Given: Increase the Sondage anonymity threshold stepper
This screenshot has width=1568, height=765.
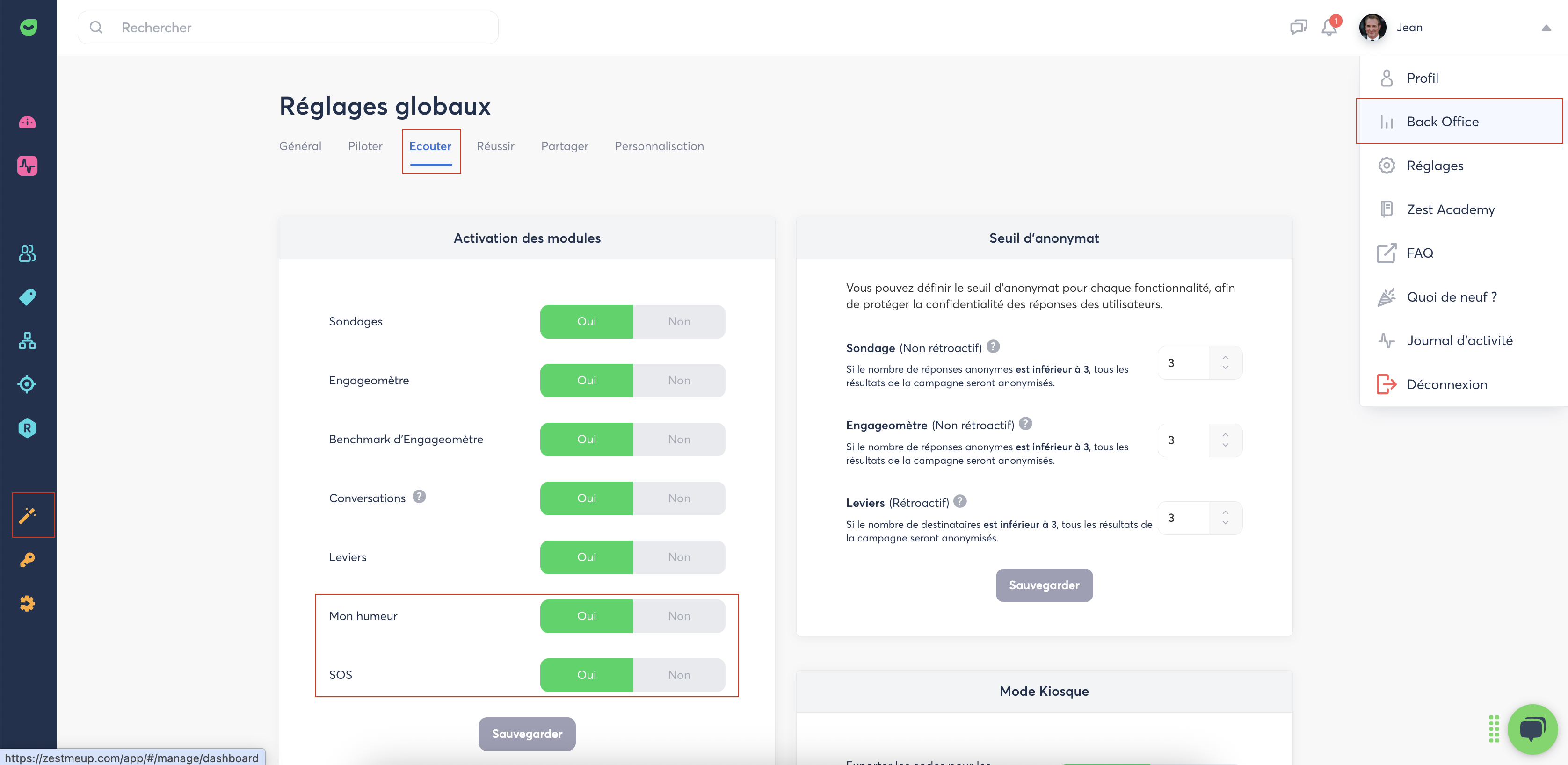Looking at the screenshot, I should [x=1225, y=357].
